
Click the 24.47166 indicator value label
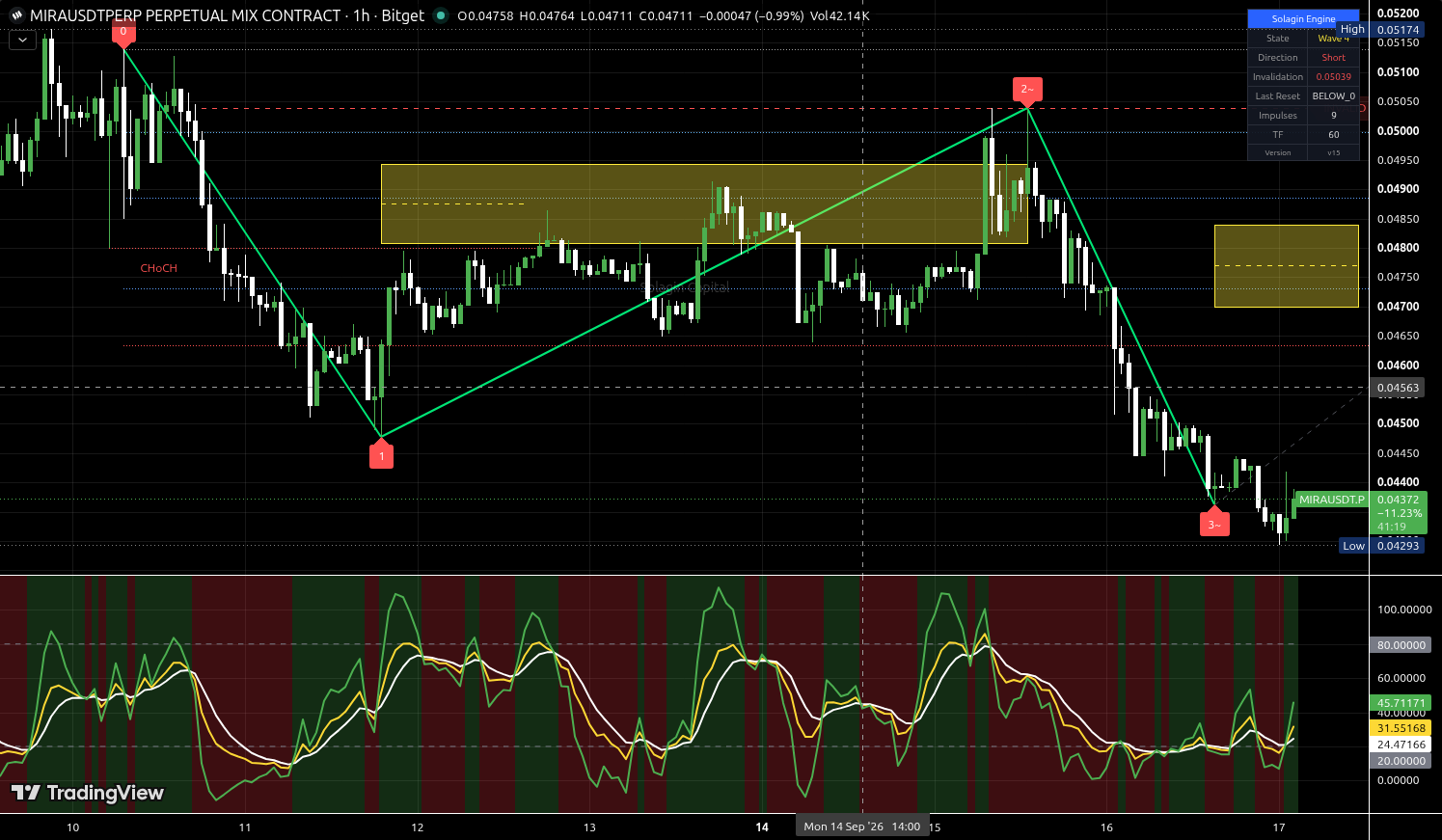click(1401, 745)
